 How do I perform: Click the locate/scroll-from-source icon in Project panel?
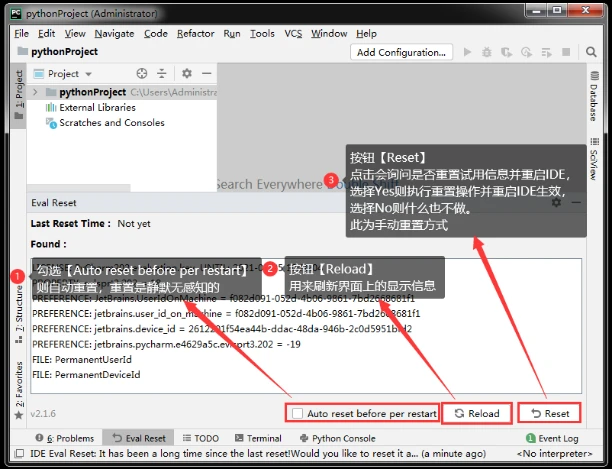[142, 73]
